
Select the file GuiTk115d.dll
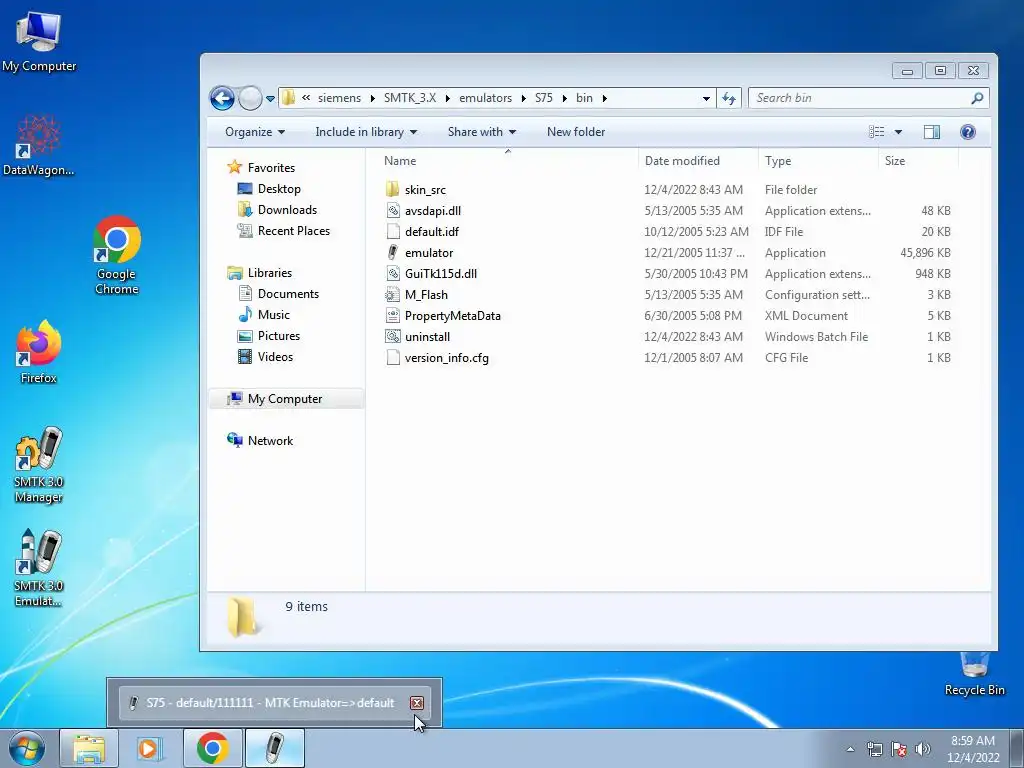(x=441, y=274)
